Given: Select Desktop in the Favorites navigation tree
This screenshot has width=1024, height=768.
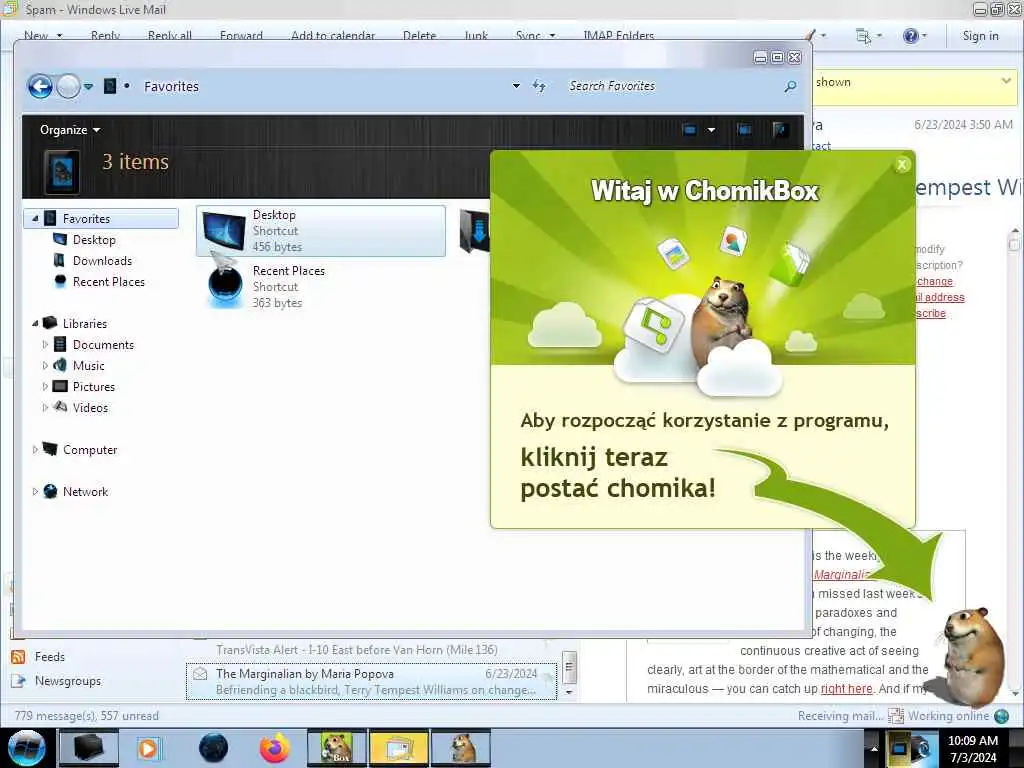Looking at the screenshot, I should click(94, 240).
